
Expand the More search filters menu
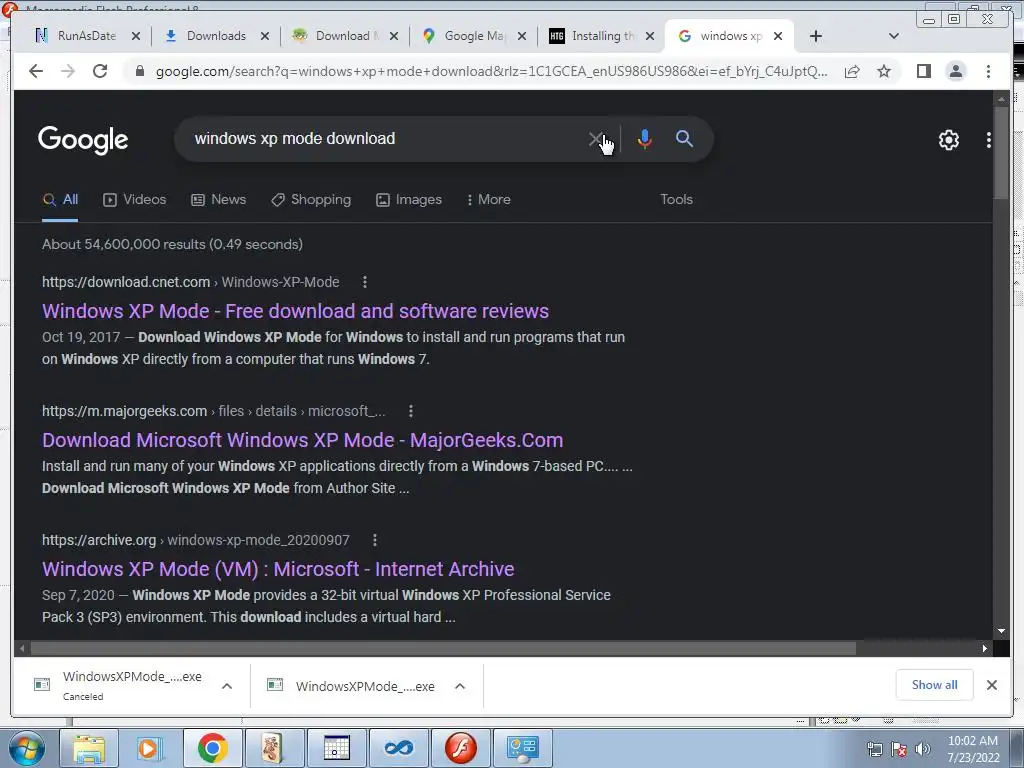point(488,200)
